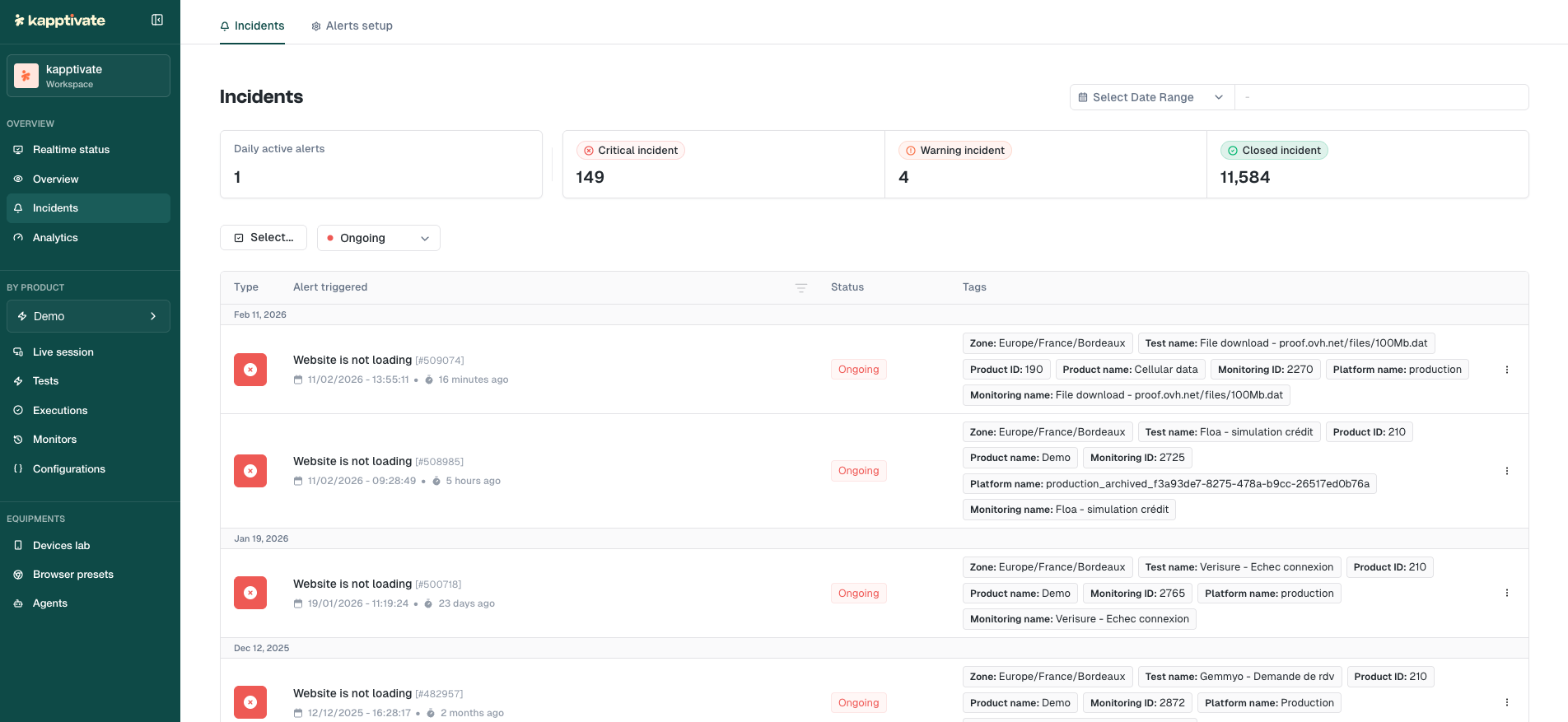Open the Select Date Range dropdown
This screenshot has width=1568, height=722.
tap(1151, 97)
